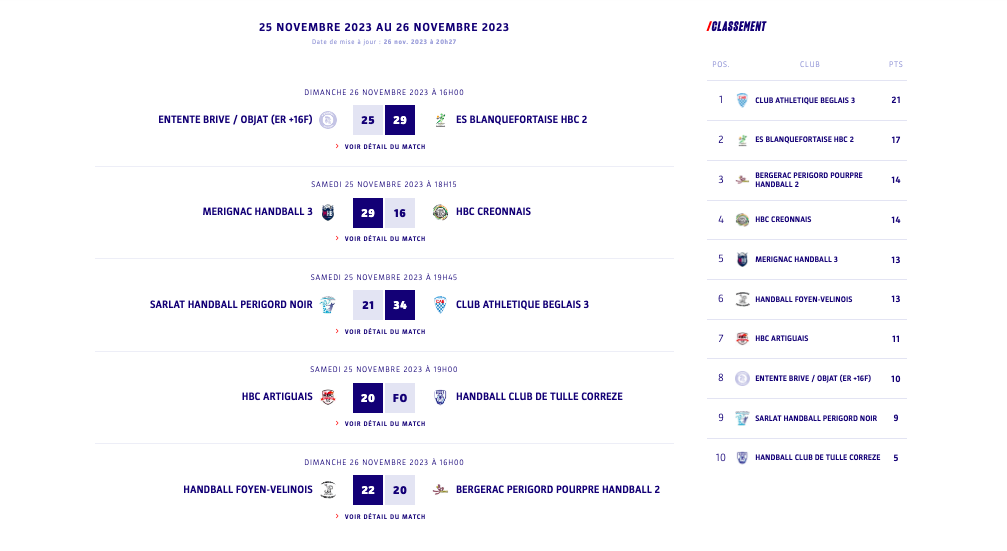The height and width of the screenshot is (551, 1007).
Task: Open match details for Artiguais vs Tulle
Action: (x=384, y=424)
